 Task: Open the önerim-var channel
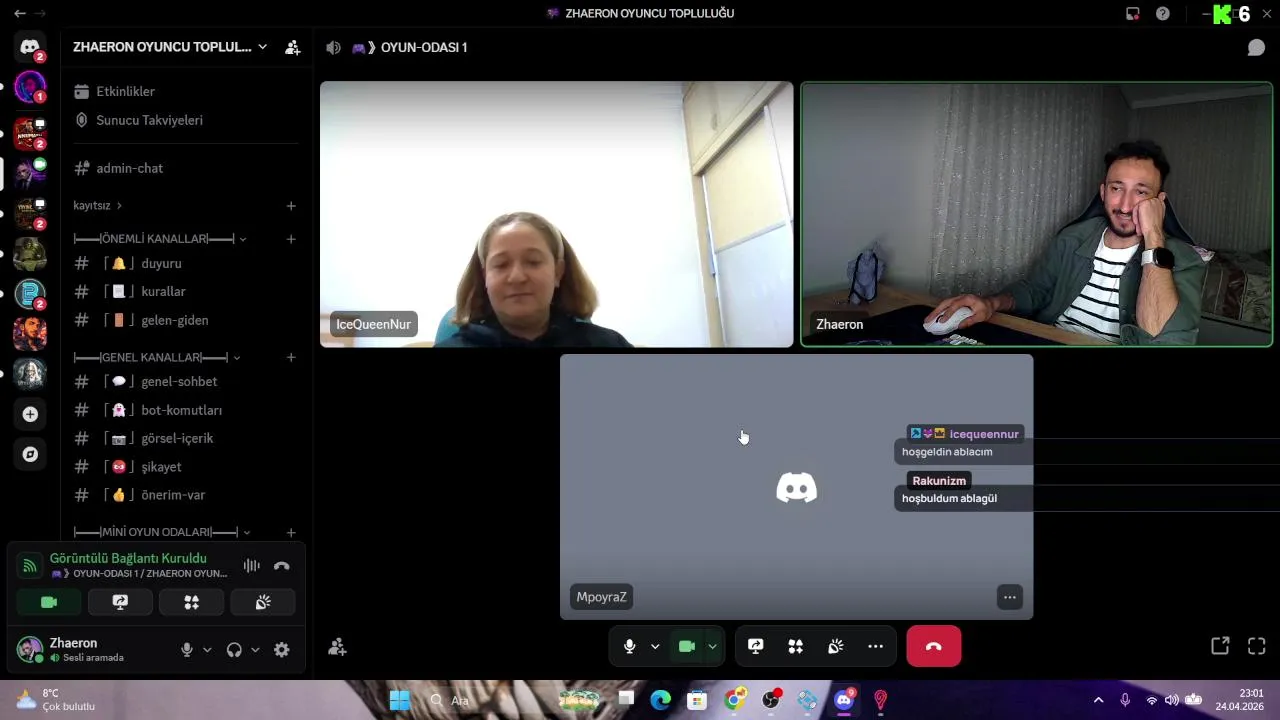click(185, 495)
